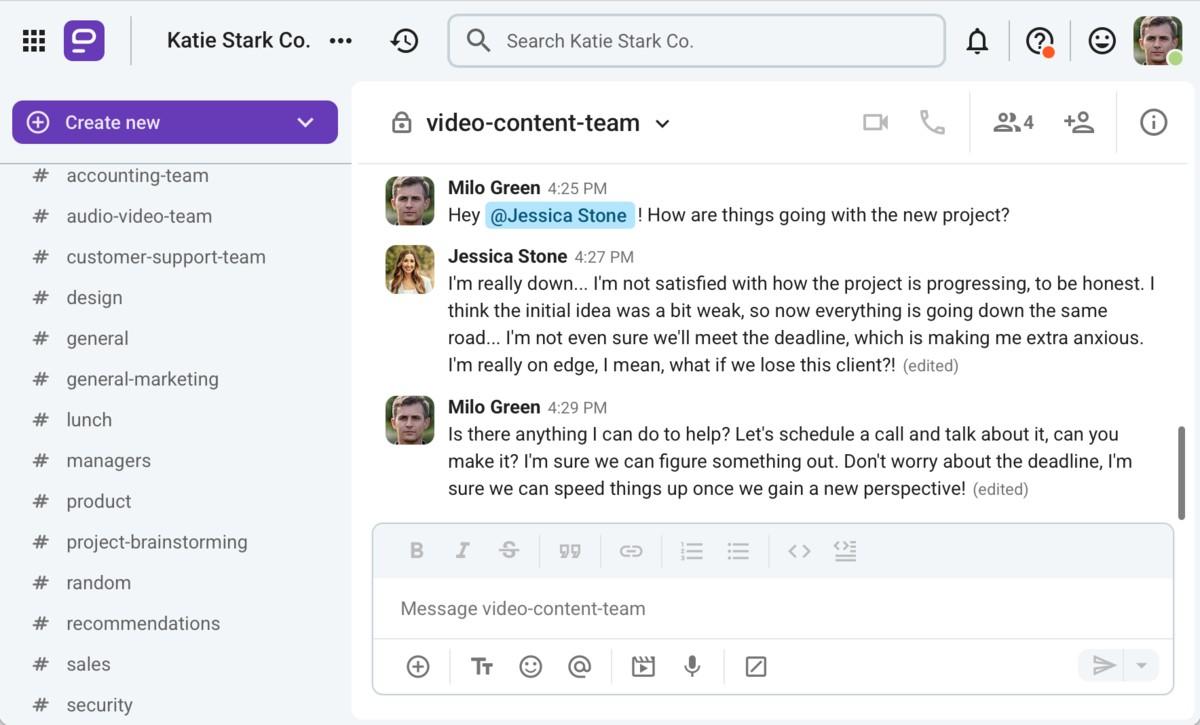Open the project-brainstorming channel
Image resolution: width=1200 pixels, height=725 pixels.
(157, 542)
